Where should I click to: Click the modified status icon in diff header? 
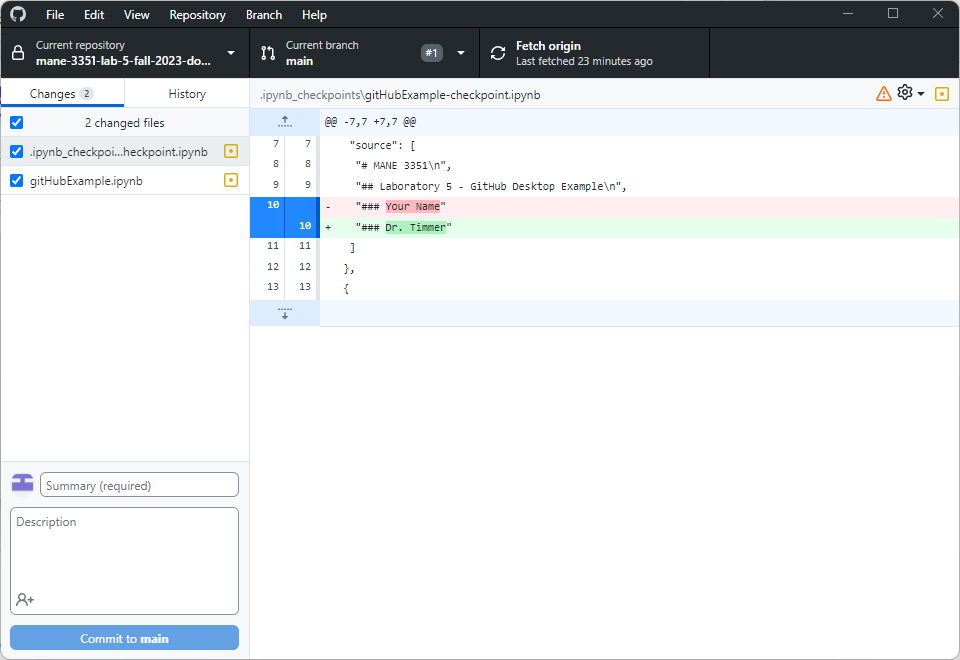[941, 94]
